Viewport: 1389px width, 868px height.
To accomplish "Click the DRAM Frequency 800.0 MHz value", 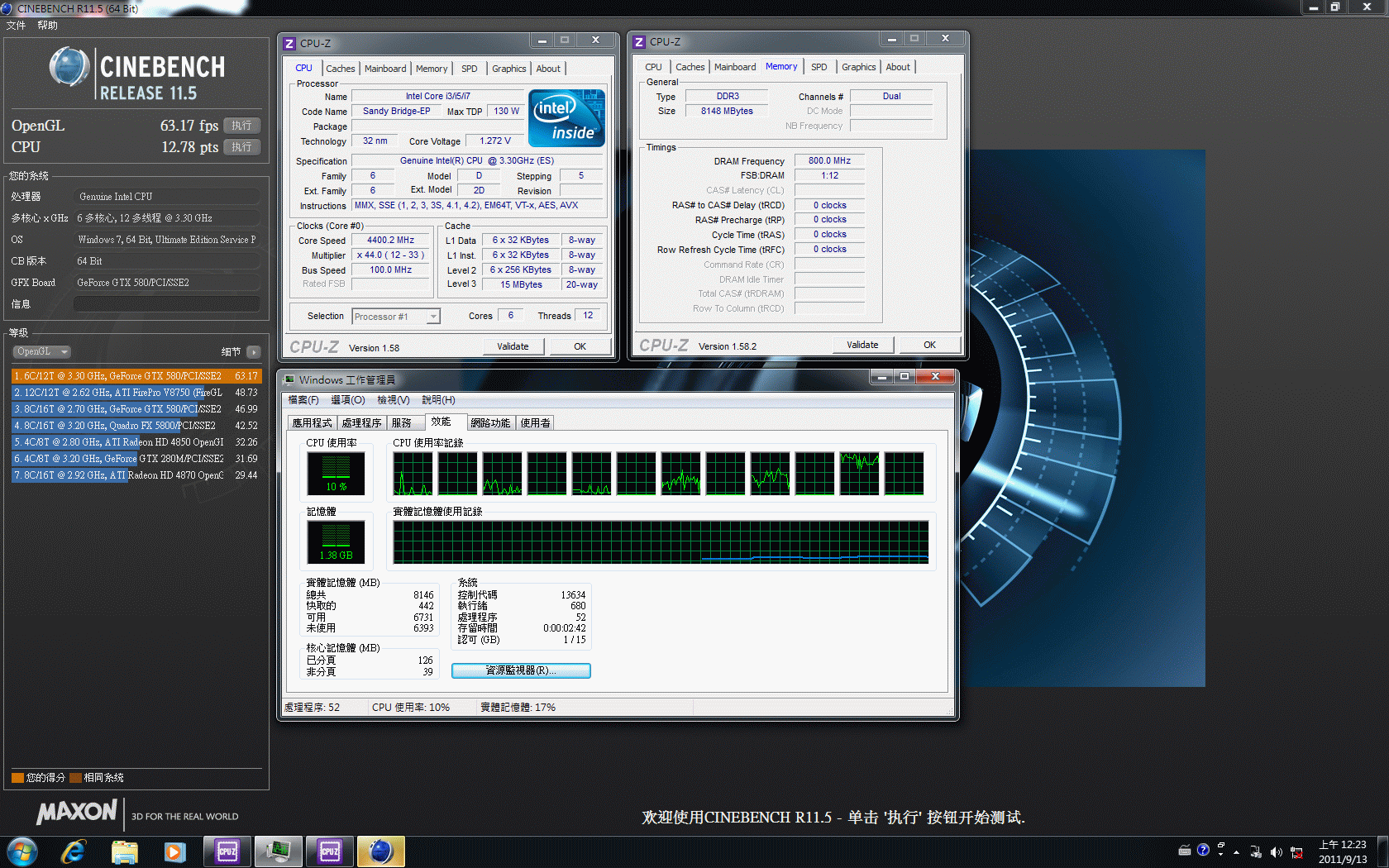I will click(x=829, y=160).
